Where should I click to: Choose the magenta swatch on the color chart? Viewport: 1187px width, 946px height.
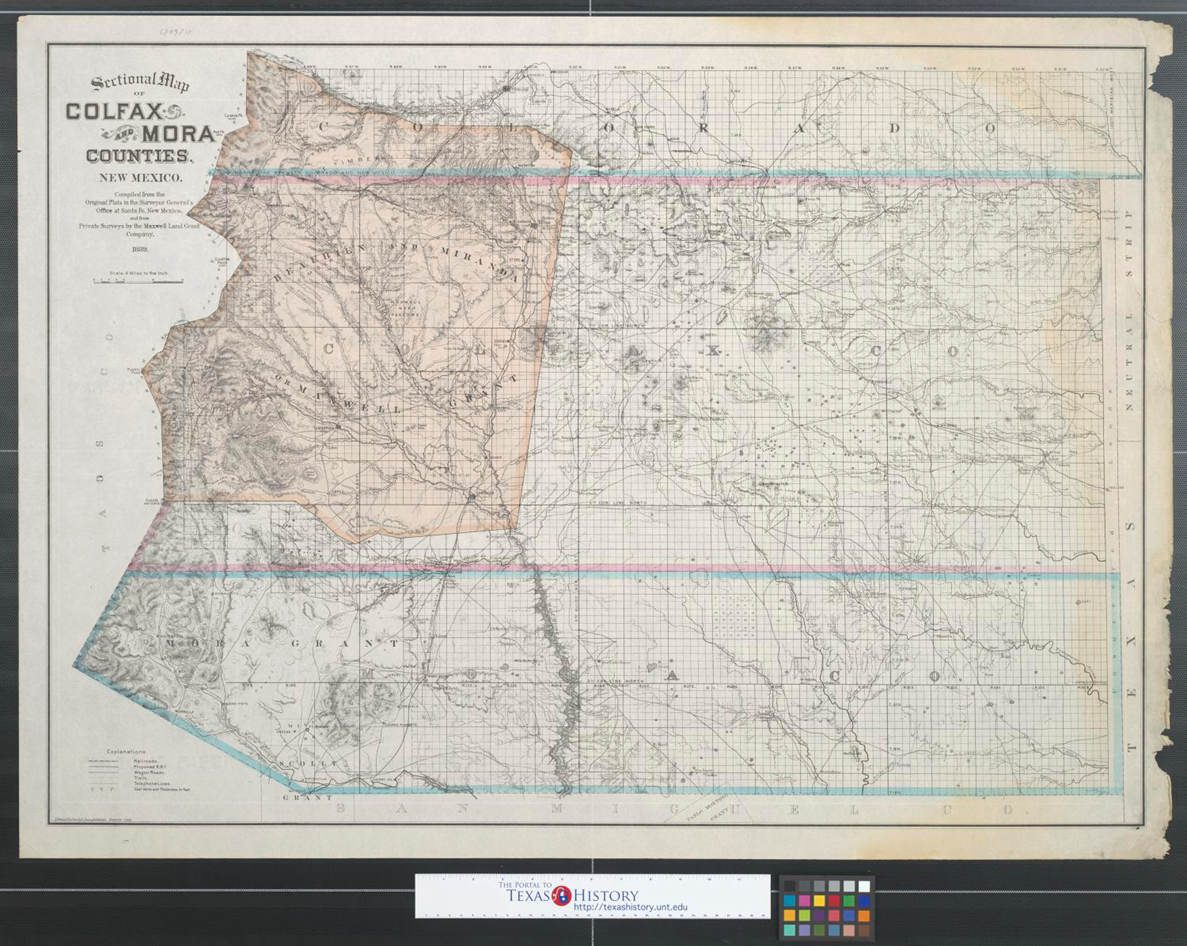[x=804, y=901]
